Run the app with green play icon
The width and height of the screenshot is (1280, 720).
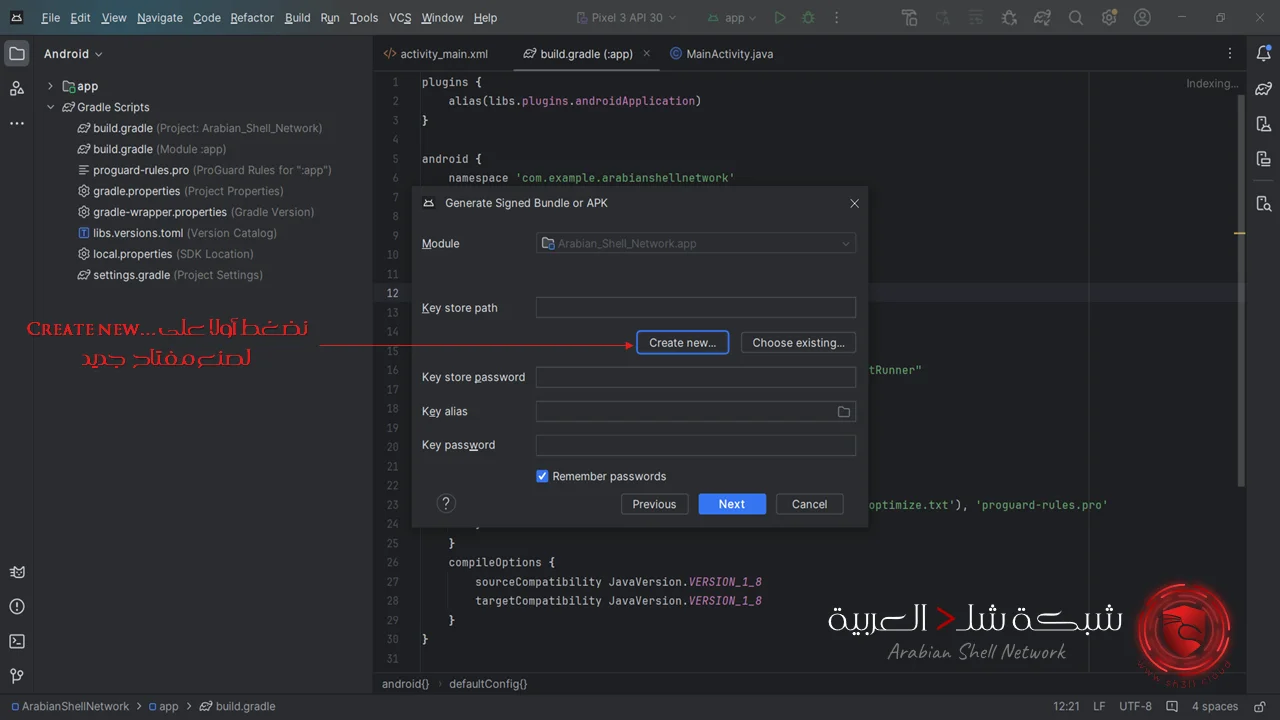[x=780, y=18]
